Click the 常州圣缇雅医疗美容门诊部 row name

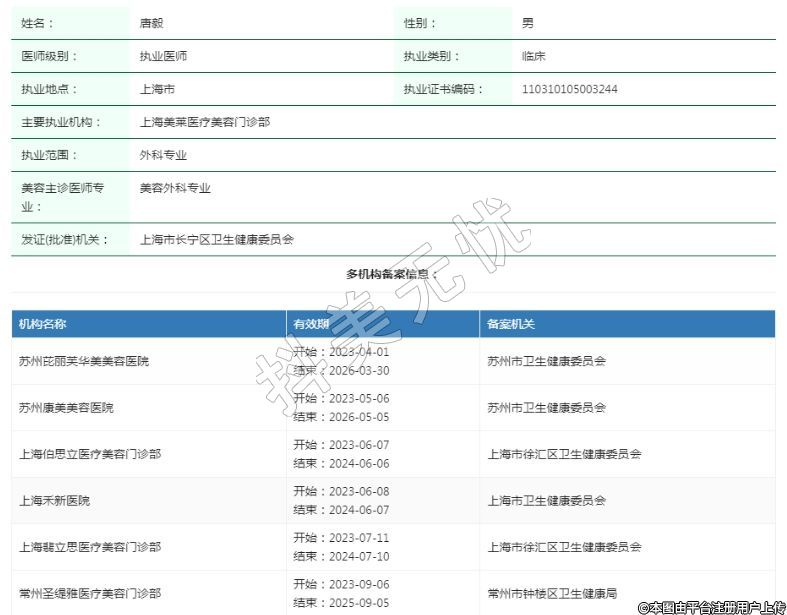(90, 593)
